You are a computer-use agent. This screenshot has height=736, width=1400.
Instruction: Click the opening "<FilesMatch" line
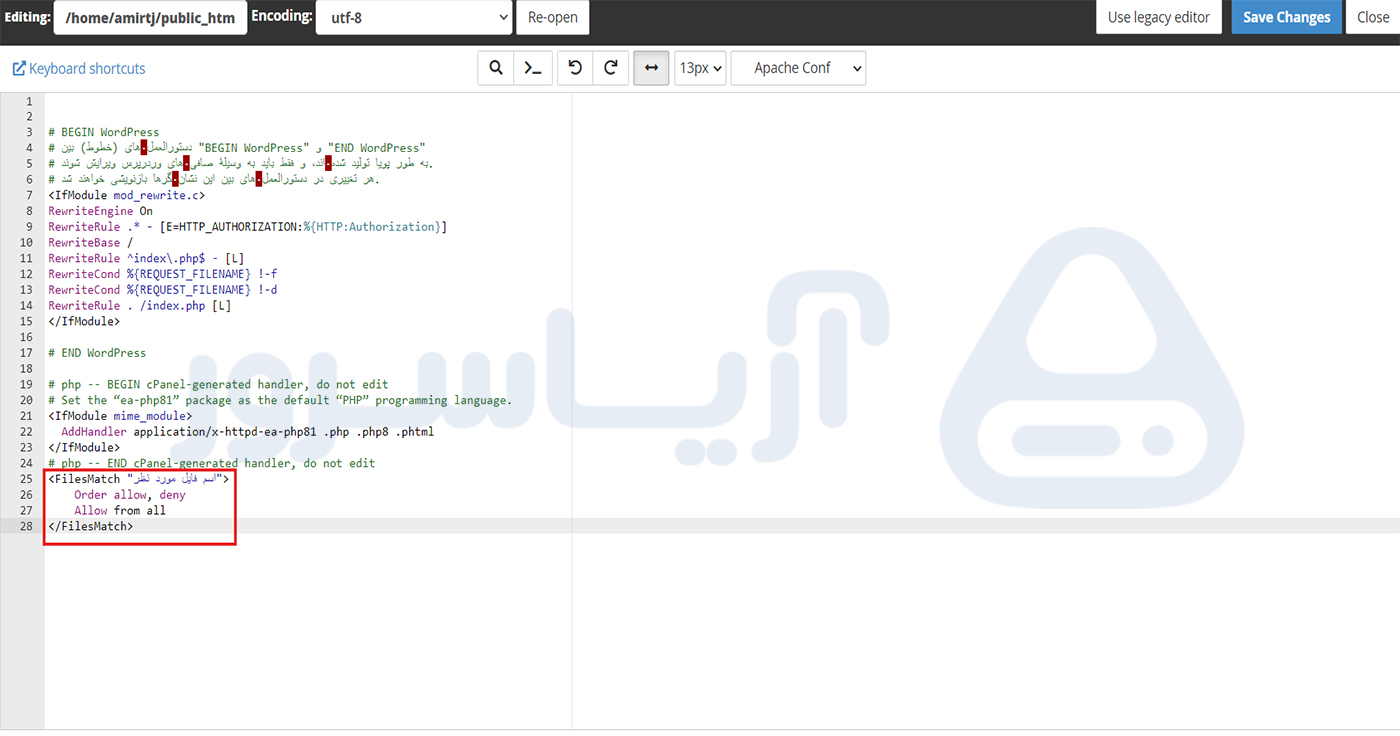(138, 479)
